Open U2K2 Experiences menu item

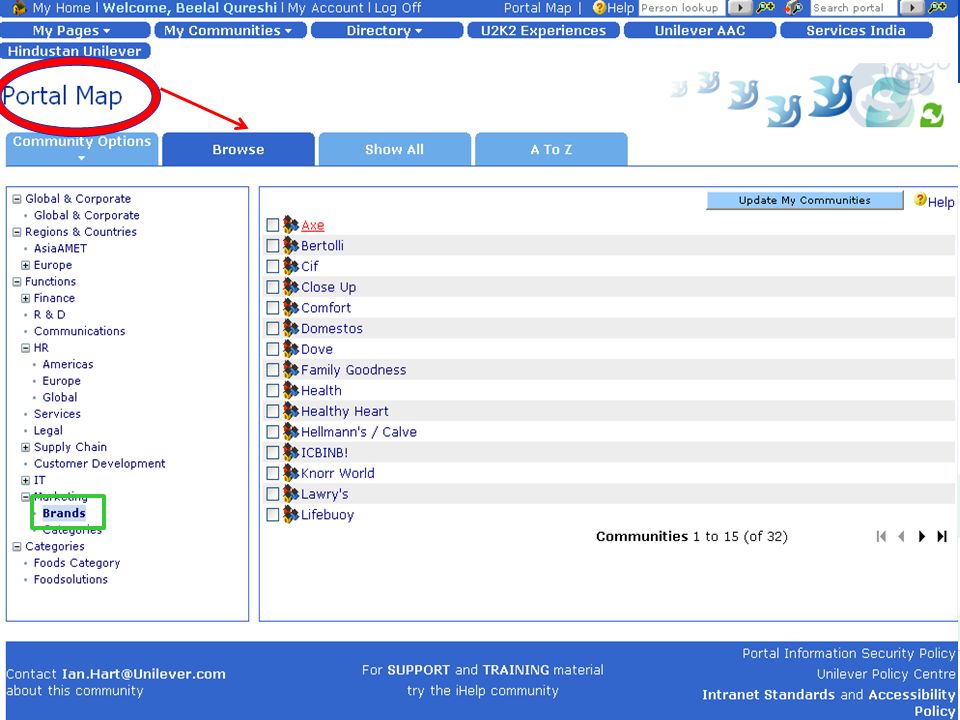pos(544,30)
